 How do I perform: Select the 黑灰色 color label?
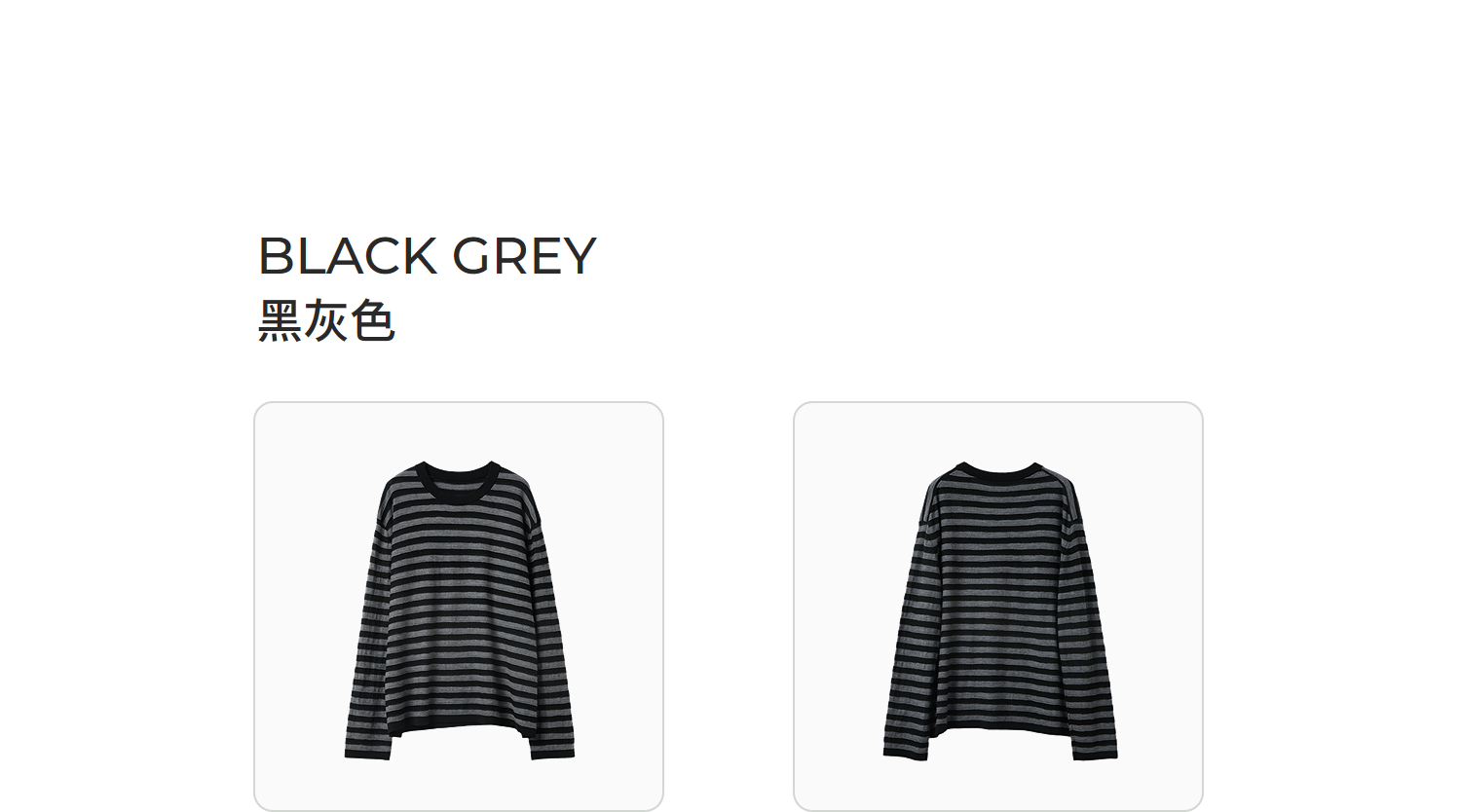(326, 320)
